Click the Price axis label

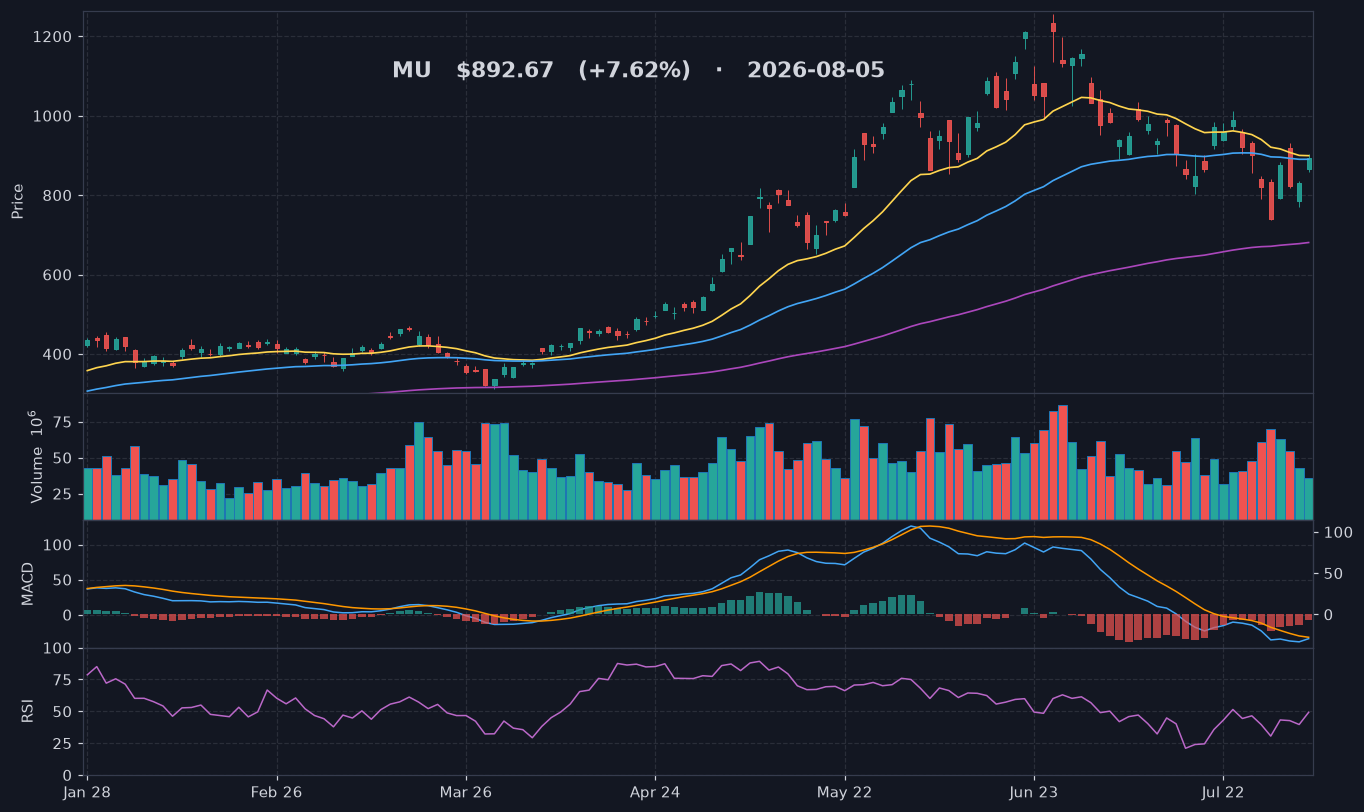(18, 201)
